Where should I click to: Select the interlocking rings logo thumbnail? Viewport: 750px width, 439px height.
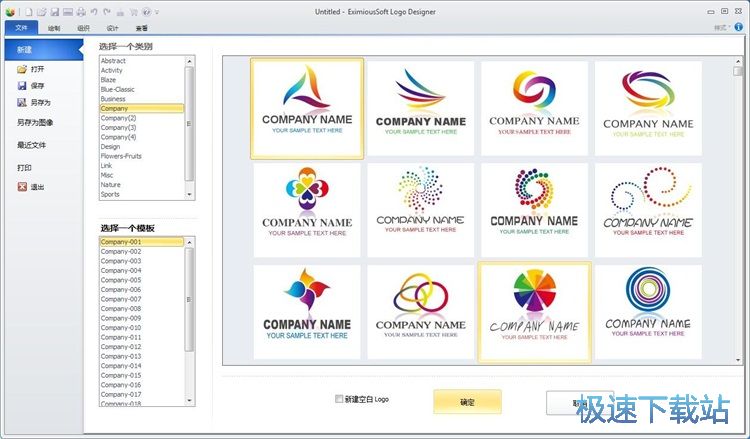click(421, 312)
